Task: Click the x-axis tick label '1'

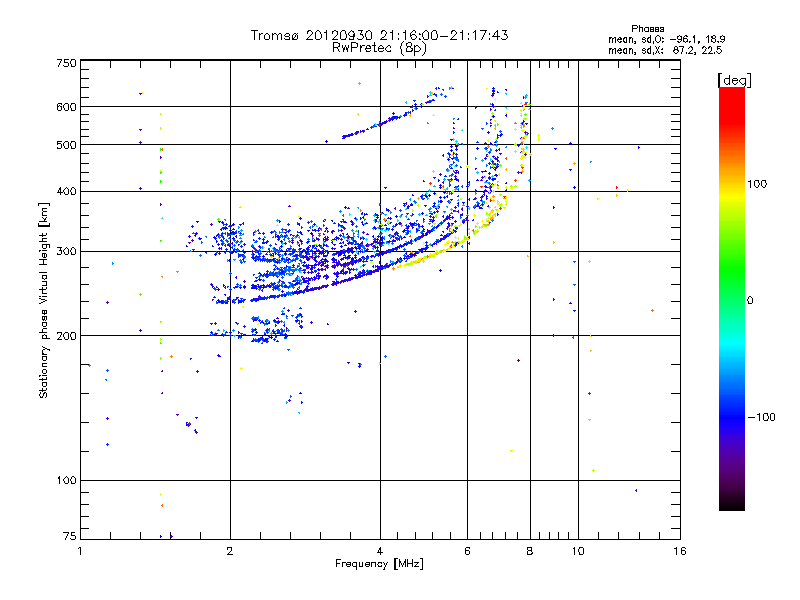Action: [x=80, y=551]
